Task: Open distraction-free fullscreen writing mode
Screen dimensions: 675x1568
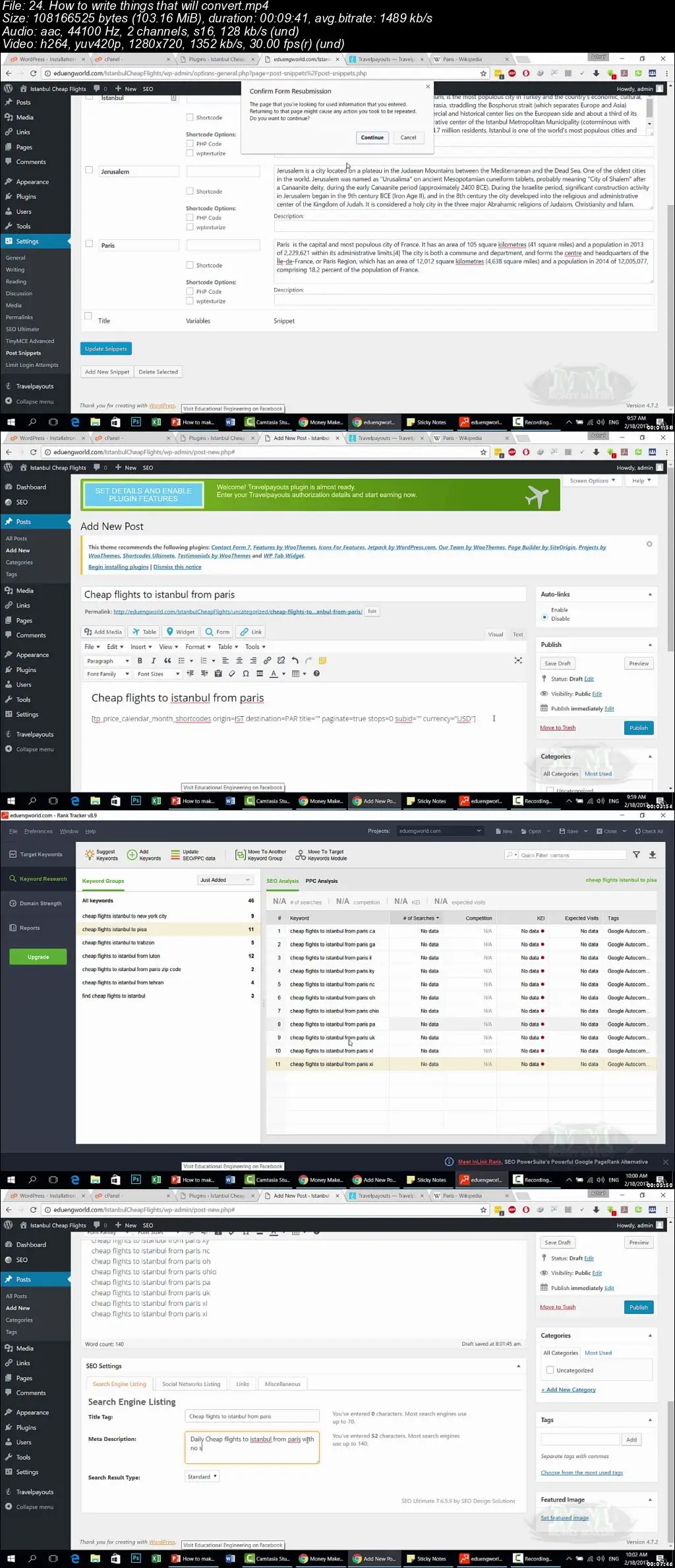Action: [518, 661]
